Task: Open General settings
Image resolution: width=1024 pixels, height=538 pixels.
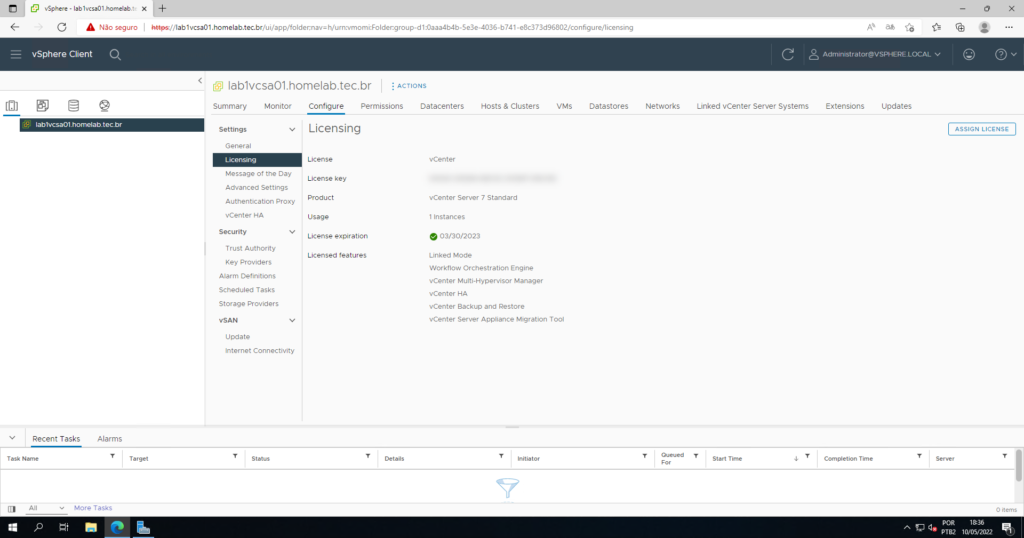Action: (x=238, y=146)
